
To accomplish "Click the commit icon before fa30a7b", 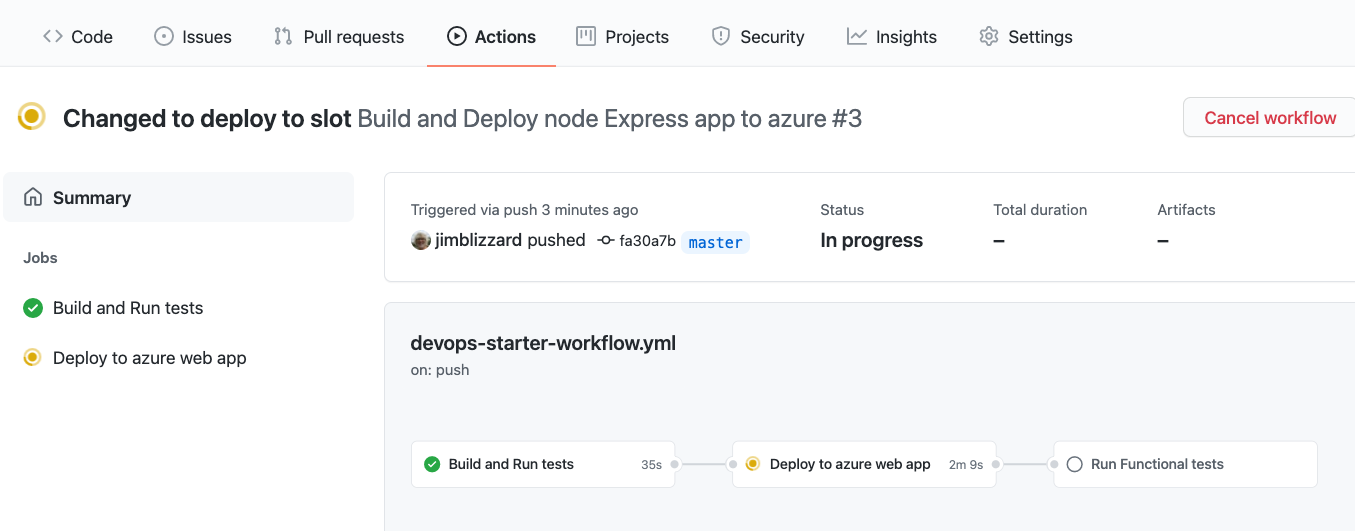I will [x=605, y=241].
